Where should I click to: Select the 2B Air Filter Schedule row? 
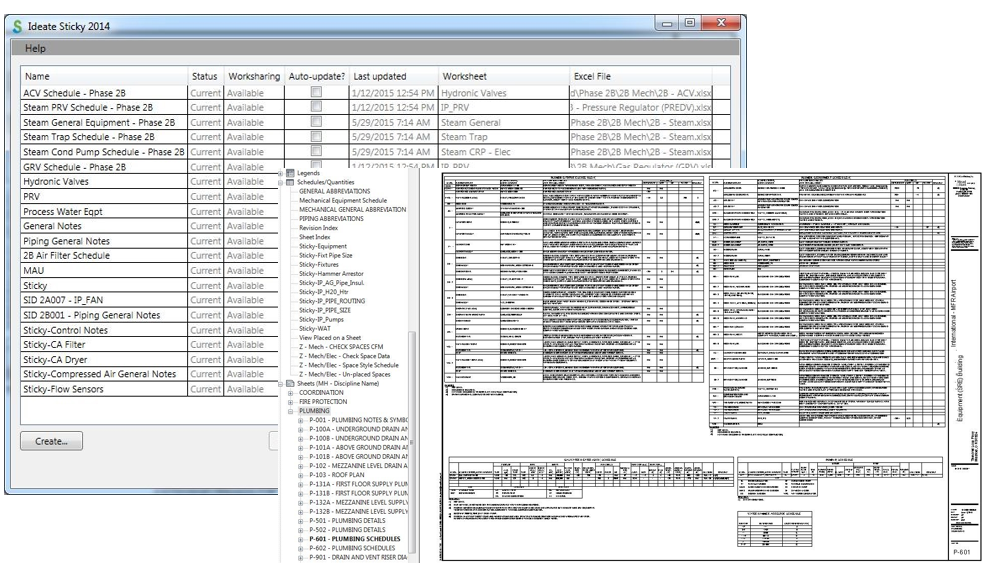click(150, 255)
